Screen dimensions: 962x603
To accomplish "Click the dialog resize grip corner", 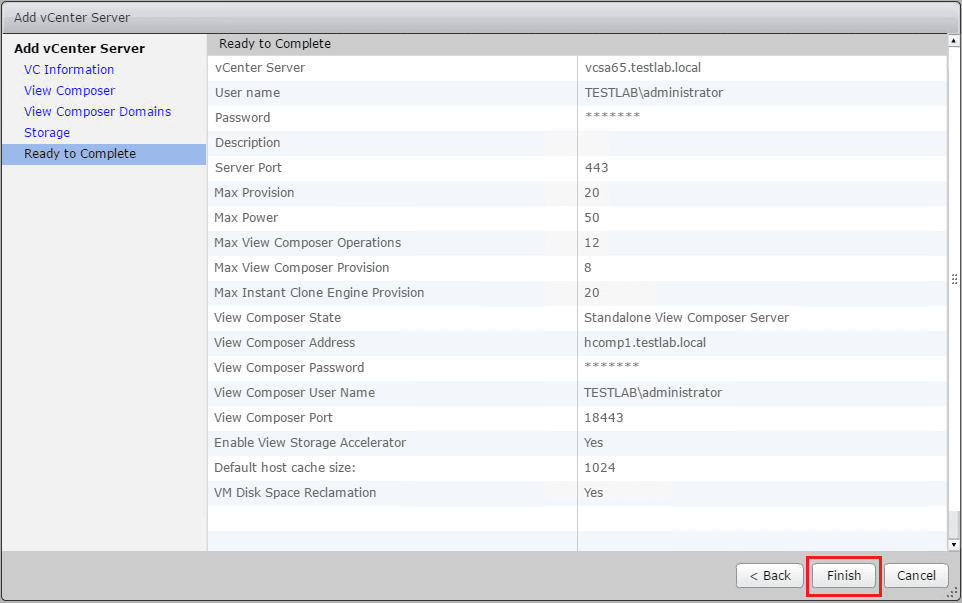I will pos(955,596).
